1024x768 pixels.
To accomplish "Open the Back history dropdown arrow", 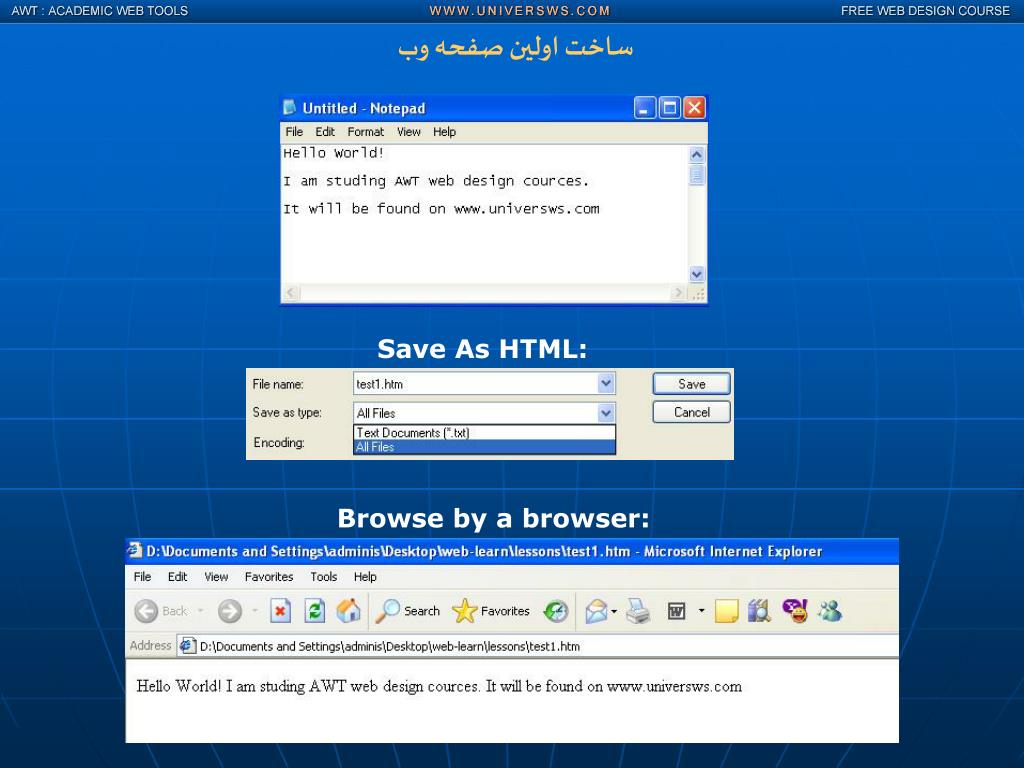I will click(x=200, y=611).
